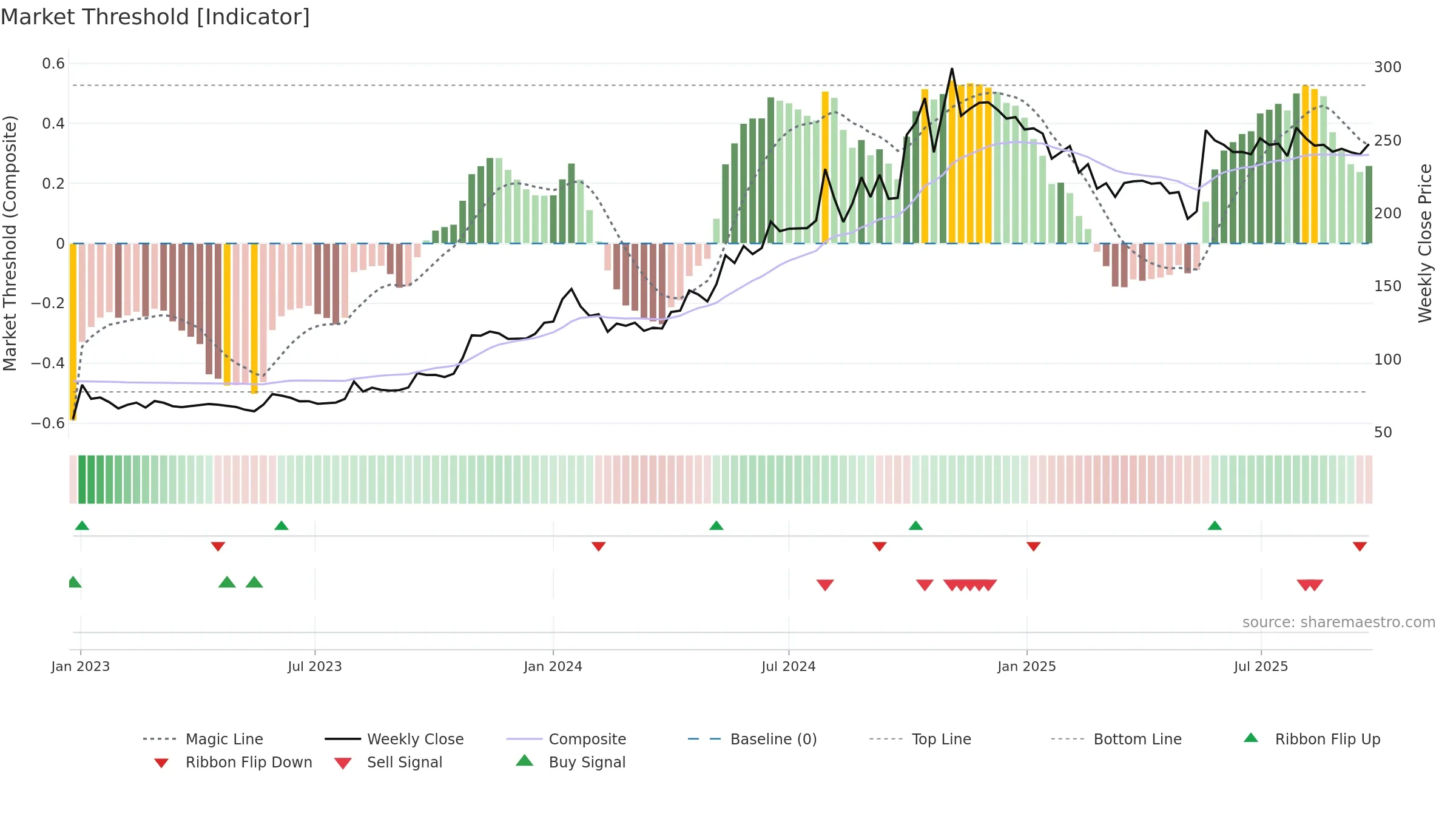This screenshot has height=819, width=1456.
Task: Click ribbon flip up marker before Jul 2023
Action: pos(281,525)
